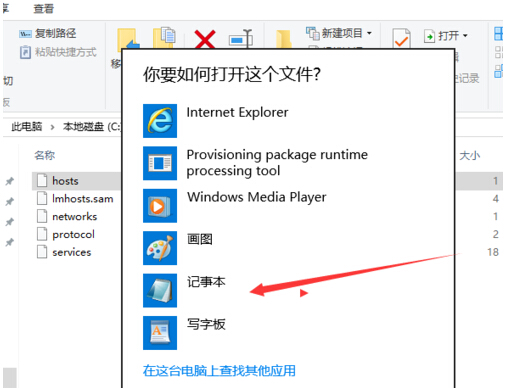Viewport: 520px width, 388px height.
Task: Select the lmhosts.sam file name
Action: (x=83, y=199)
